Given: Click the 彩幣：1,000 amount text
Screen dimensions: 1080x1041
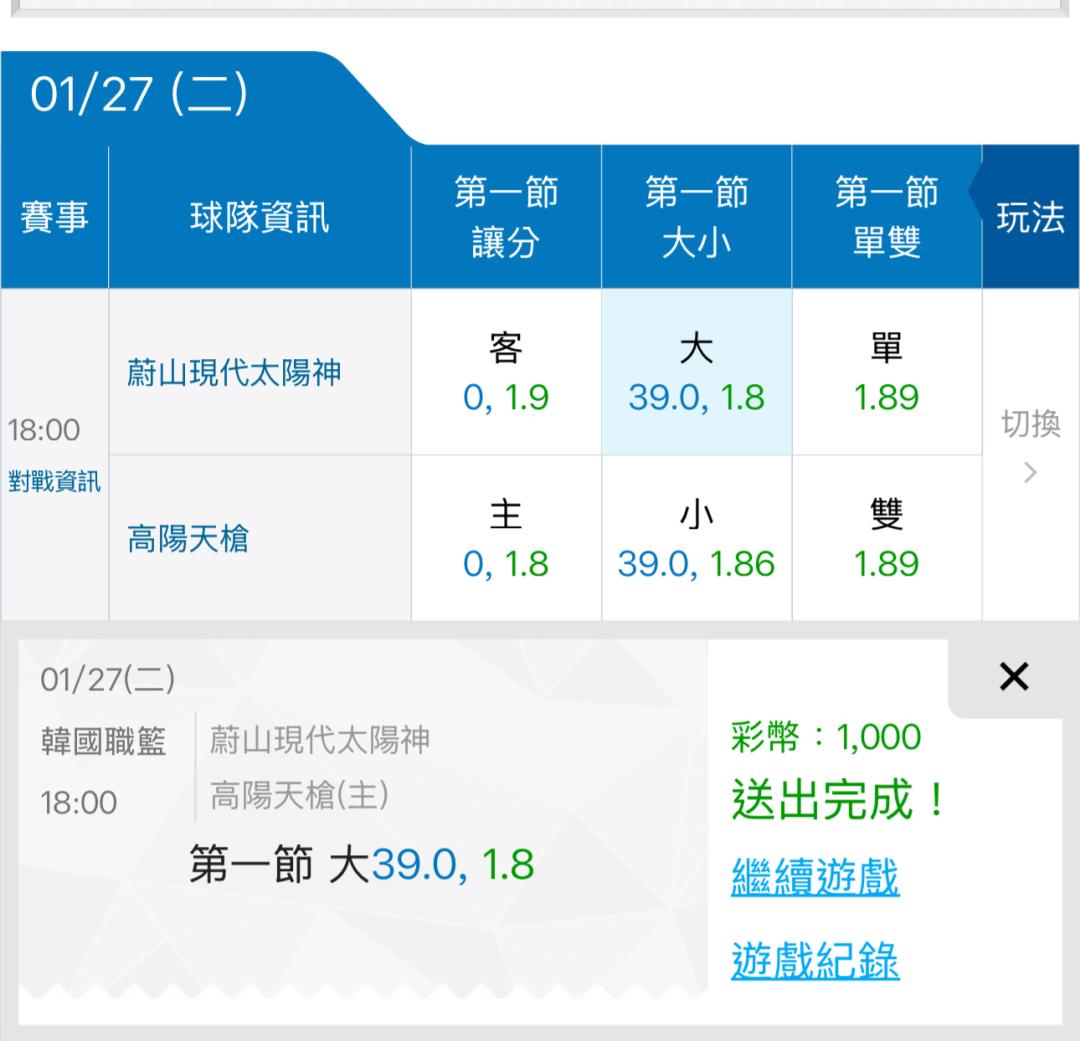Looking at the screenshot, I should point(826,738).
